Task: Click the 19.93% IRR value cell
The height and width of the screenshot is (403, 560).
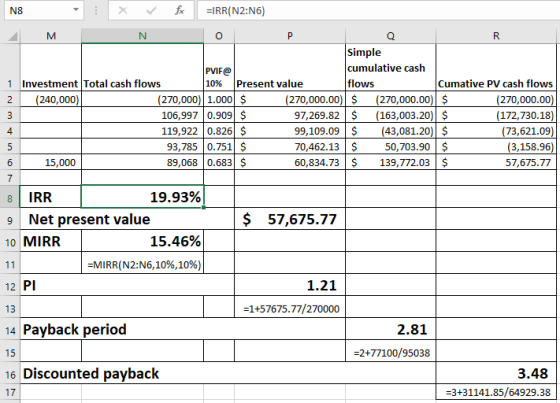Action: click(142, 196)
